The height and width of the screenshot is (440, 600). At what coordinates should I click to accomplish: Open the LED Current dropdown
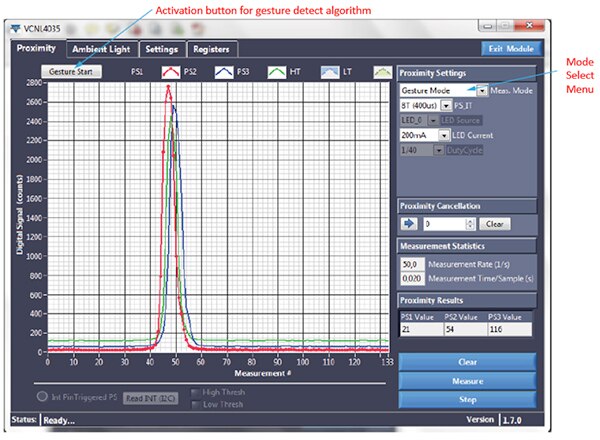tap(445, 133)
